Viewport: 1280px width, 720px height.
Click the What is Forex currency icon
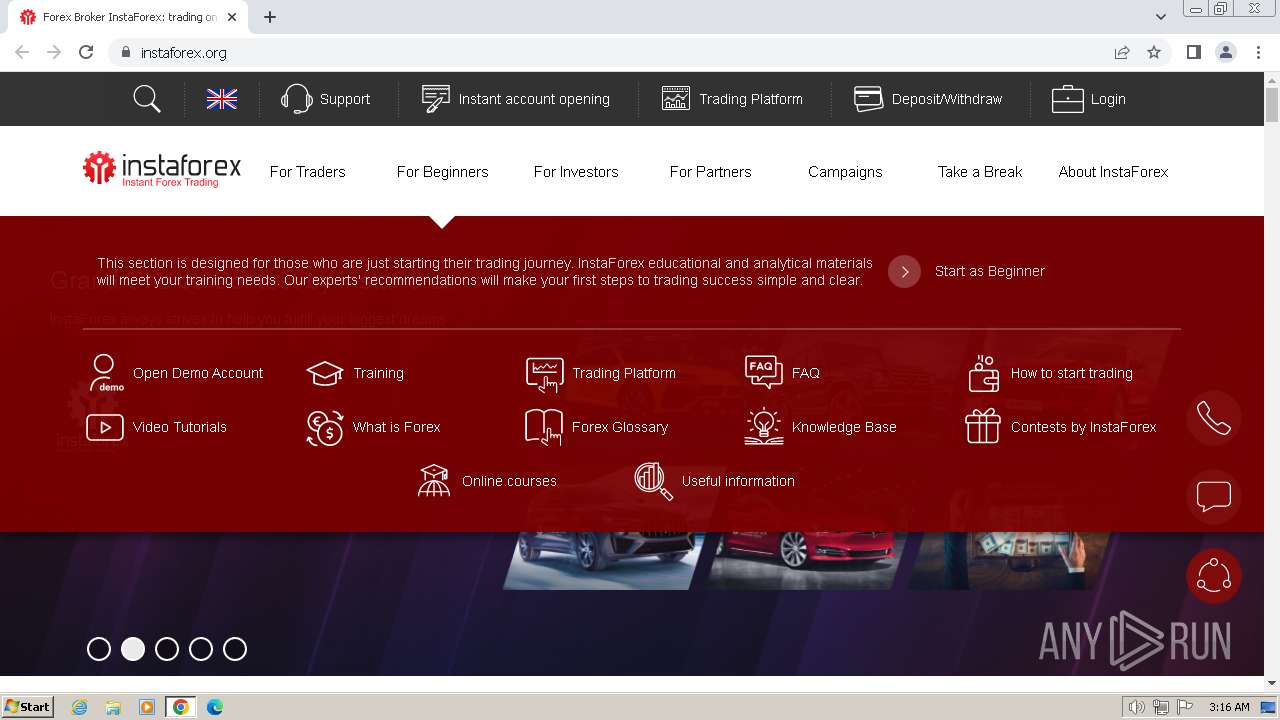pyautogui.click(x=325, y=427)
